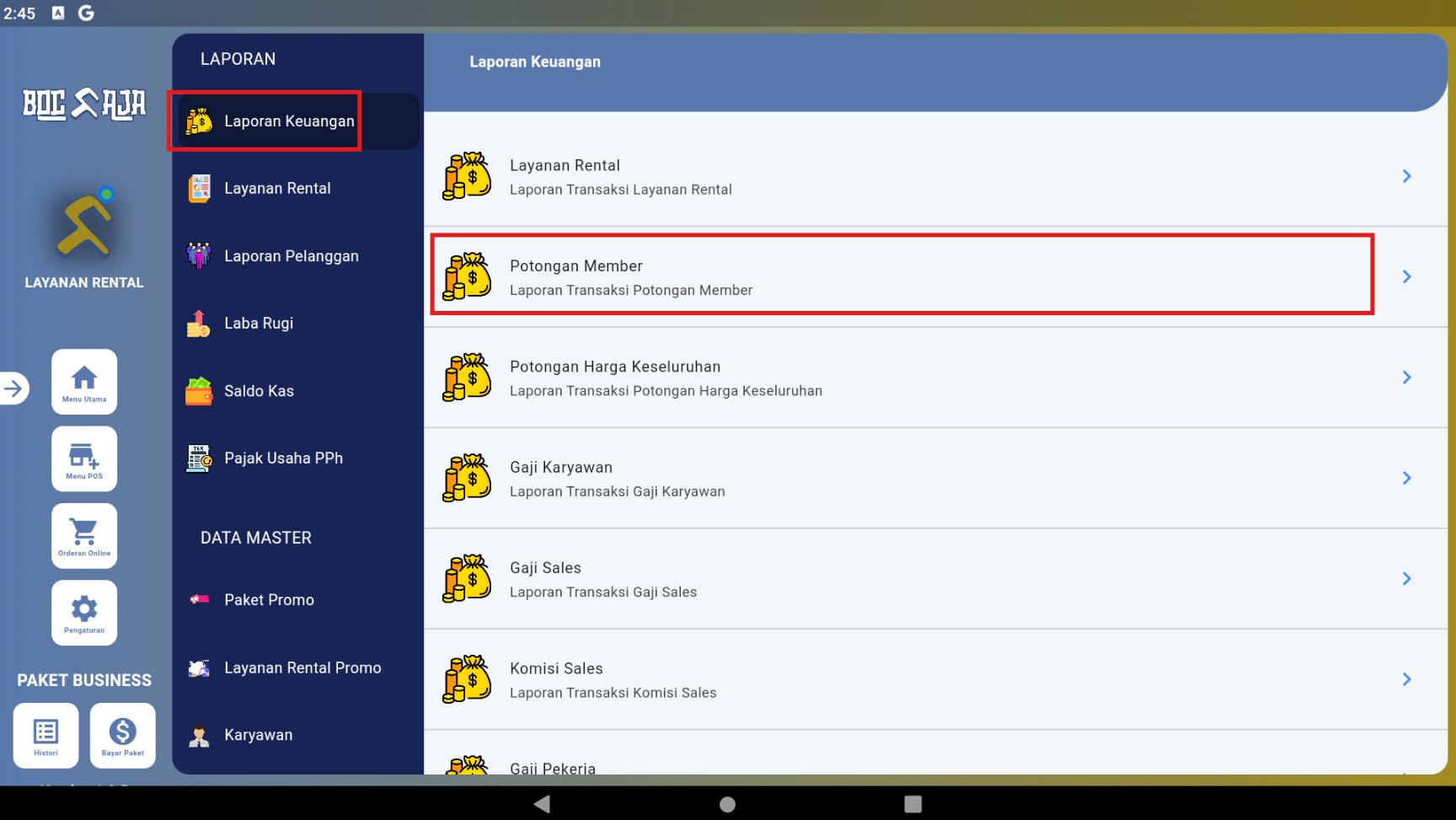Click the Laporan Keuangan money bag icon
Image resolution: width=1456 pixels, height=820 pixels.
click(199, 121)
